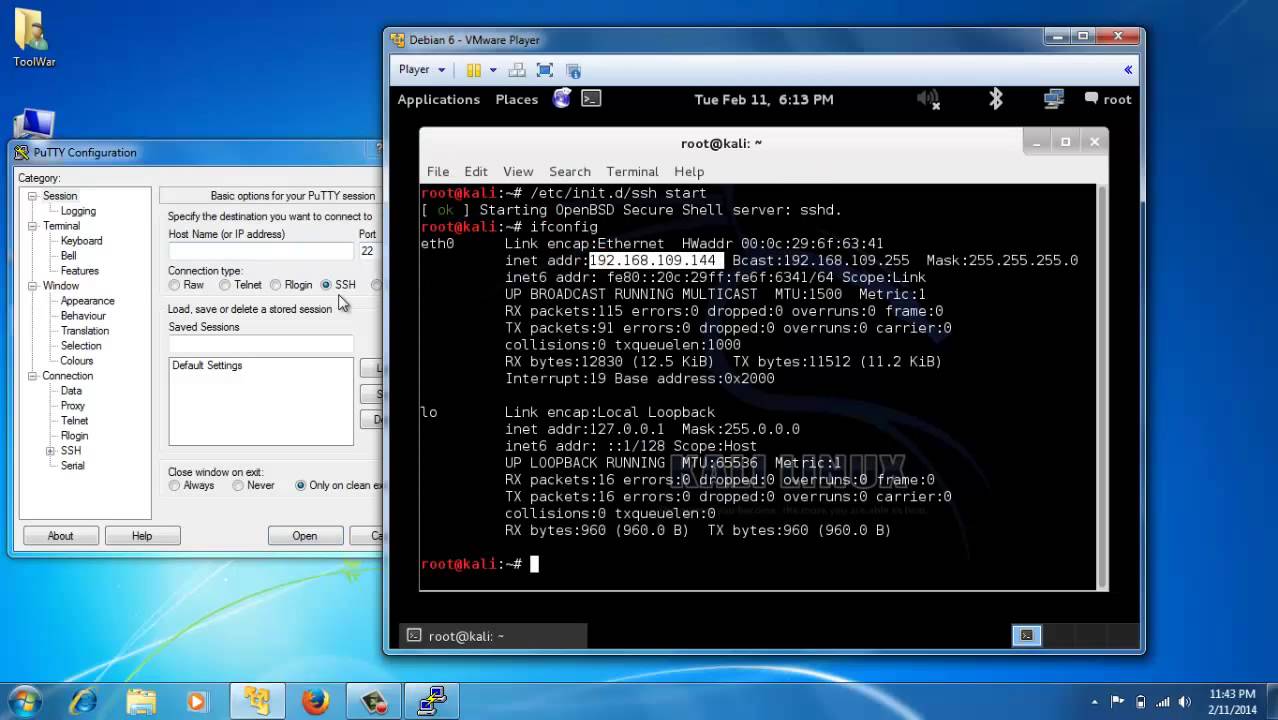Screen dimensions: 1278x720
Task: Click the muted volume icon in Kali panel
Action: pos(928,99)
